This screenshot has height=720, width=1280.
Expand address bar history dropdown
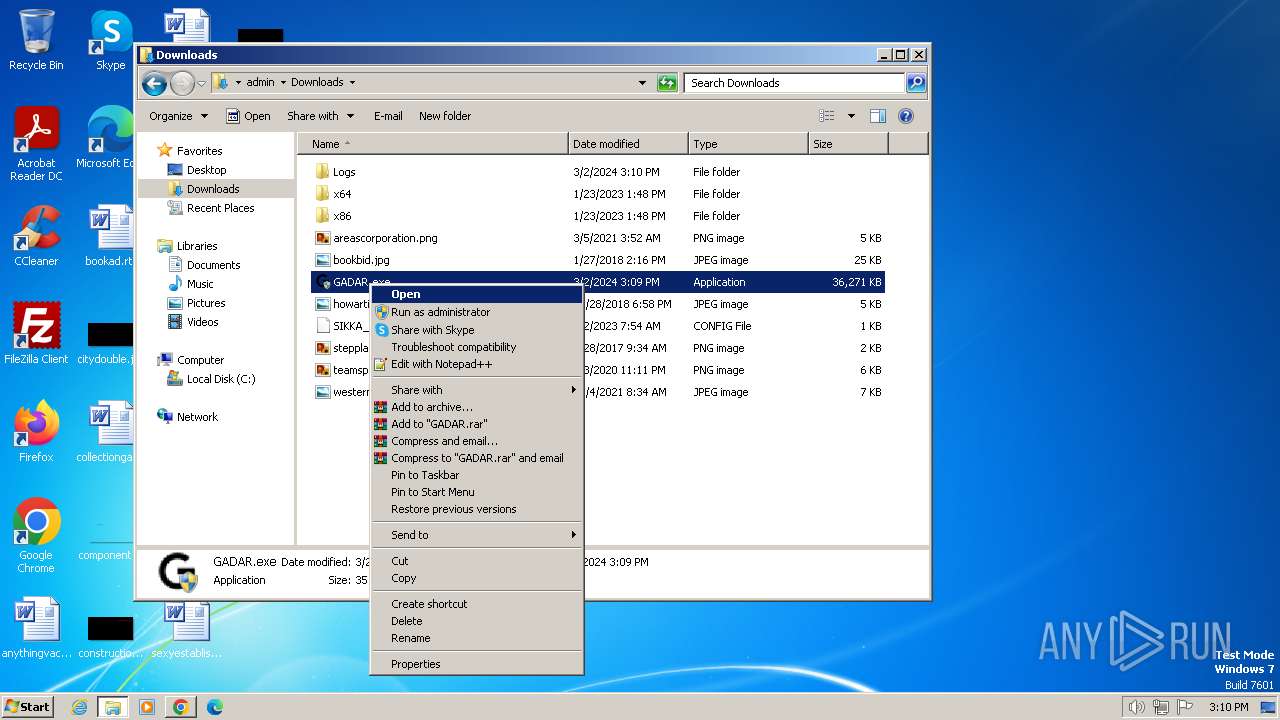pyautogui.click(x=642, y=83)
